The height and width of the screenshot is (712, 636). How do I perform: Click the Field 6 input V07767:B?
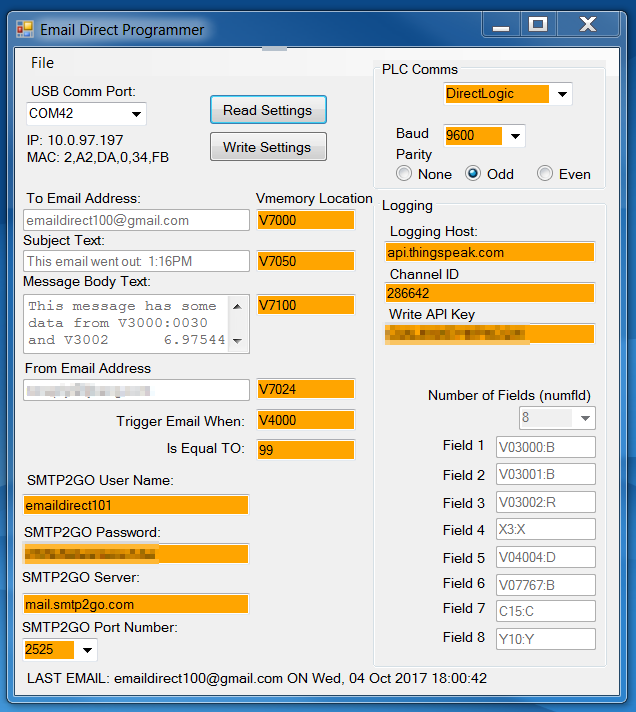546,585
